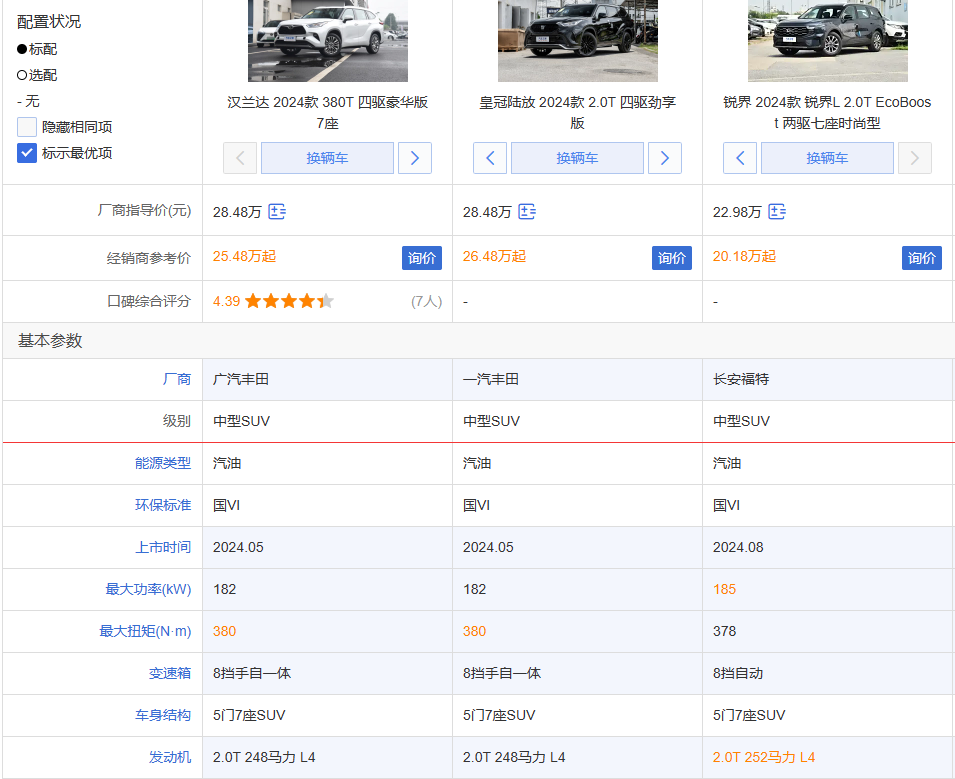
Task: Click the ●标配 legend entry
Action: tap(37, 49)
